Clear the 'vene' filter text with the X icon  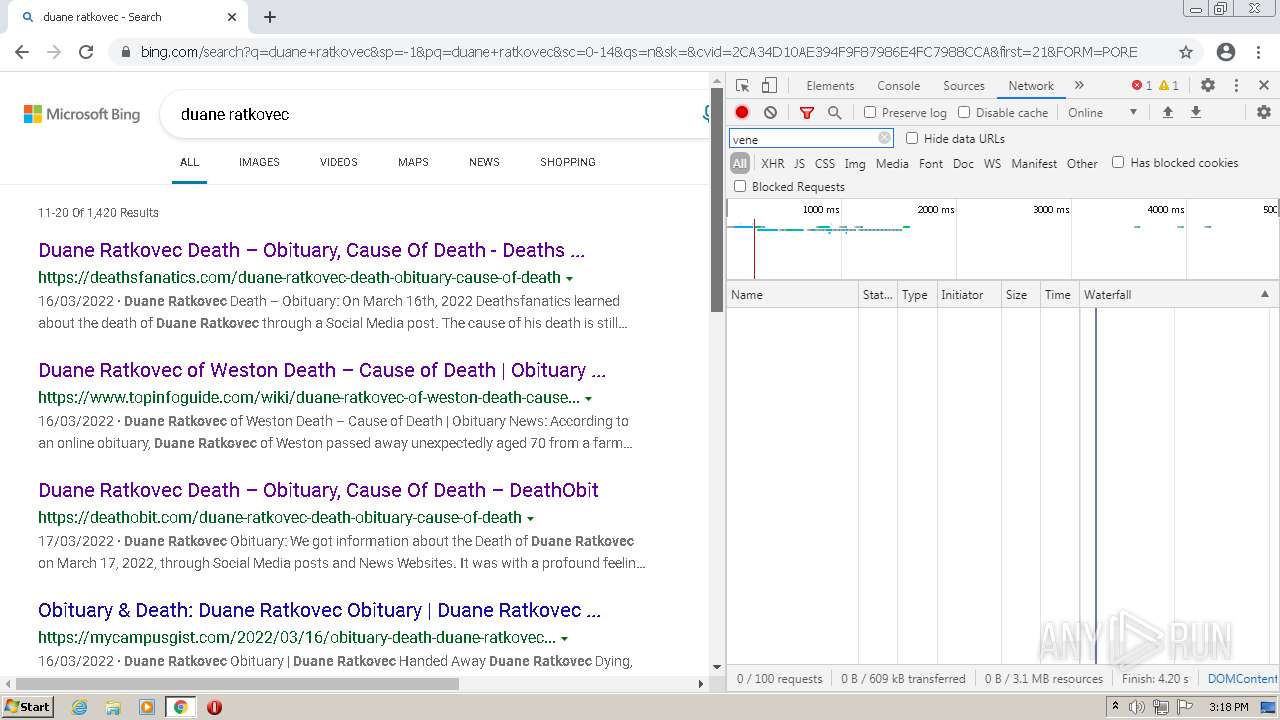[x=884, y=139]
